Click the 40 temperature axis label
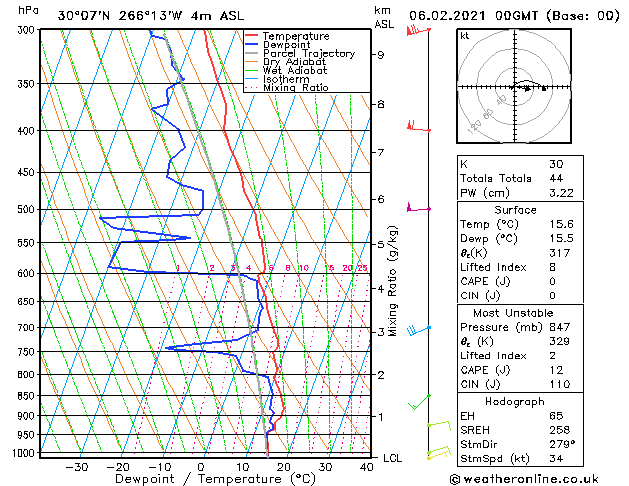Viewport: 629px width, 486px height. click(366, 467)
